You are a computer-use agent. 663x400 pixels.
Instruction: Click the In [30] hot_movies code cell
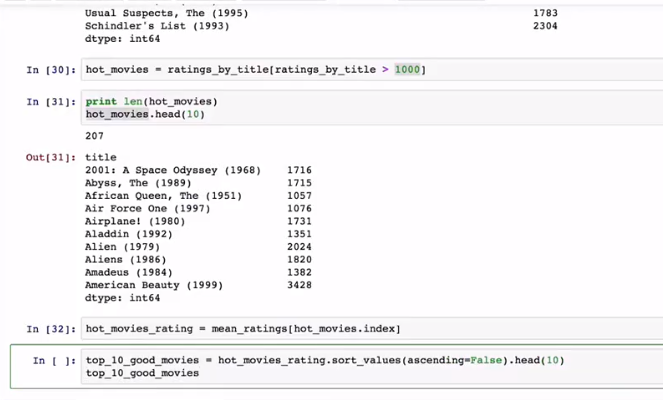pos(372,70)
